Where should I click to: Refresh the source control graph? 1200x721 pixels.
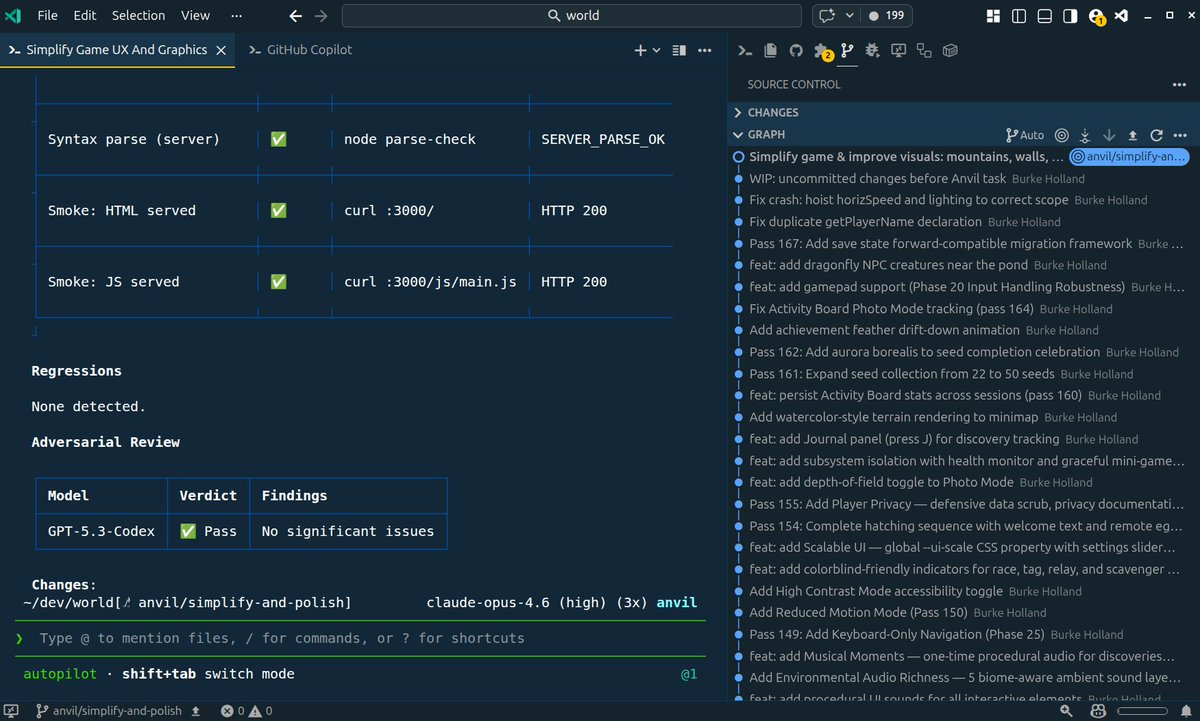(x=1157, y=135)
